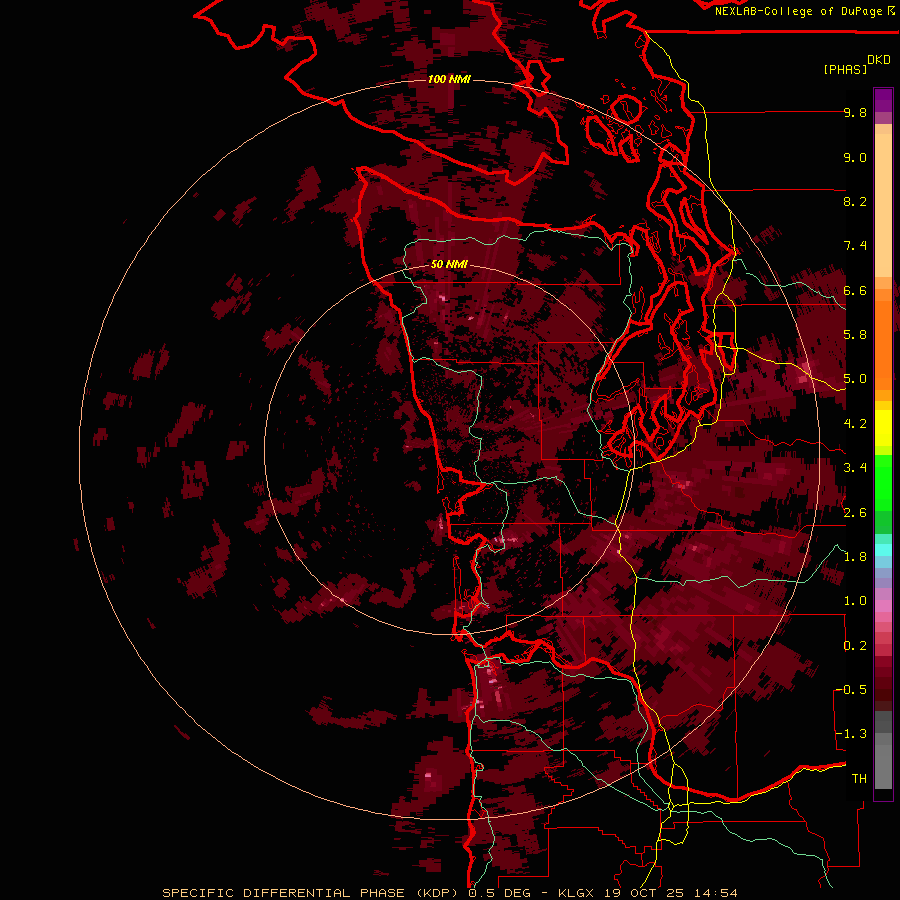The width and height of the screenshot is (900, 900).
Task: Click the -0.5 value on the color scale
Action: [852, 690]
